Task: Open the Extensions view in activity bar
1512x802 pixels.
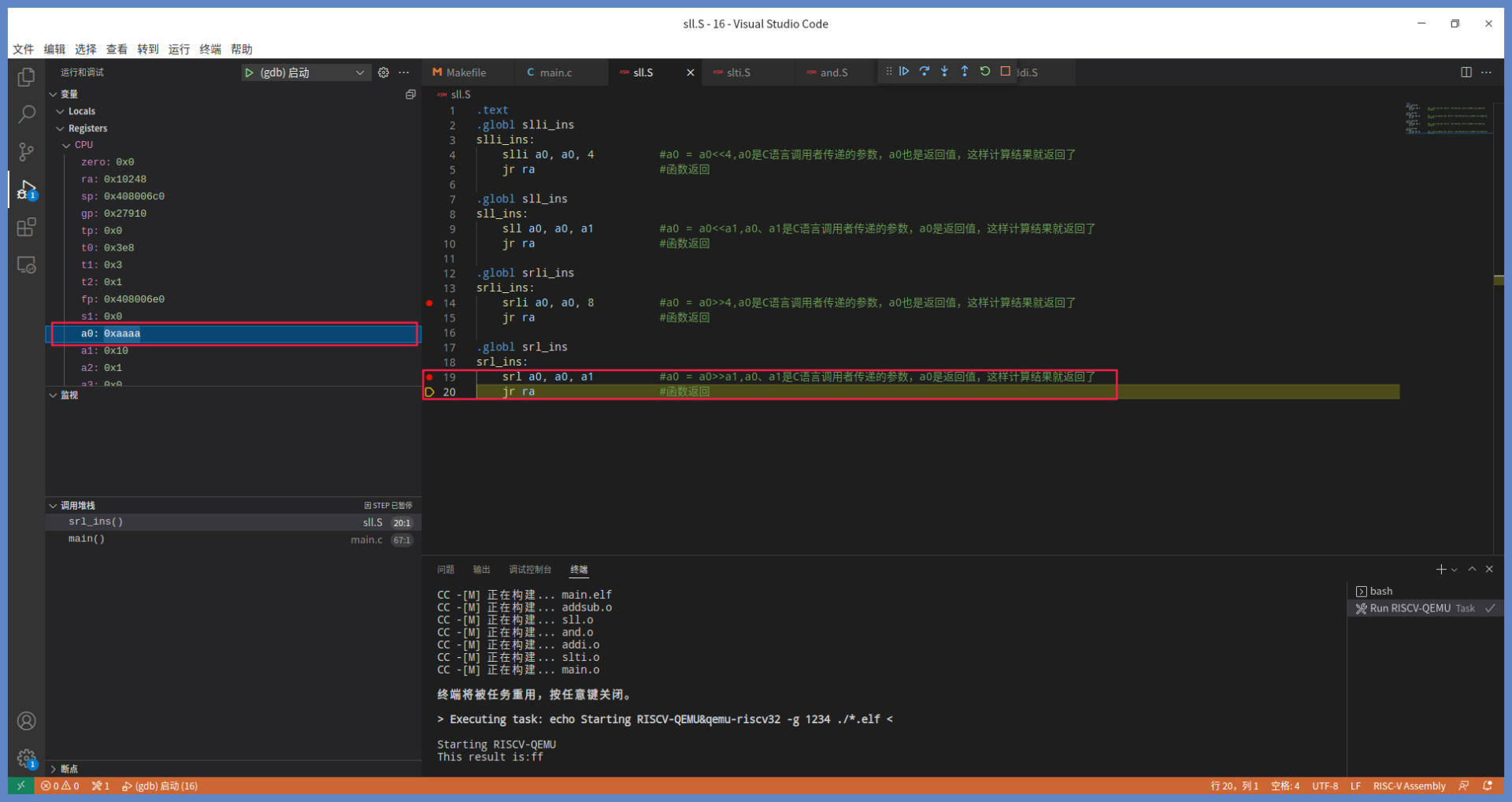Action: point(26,228)
